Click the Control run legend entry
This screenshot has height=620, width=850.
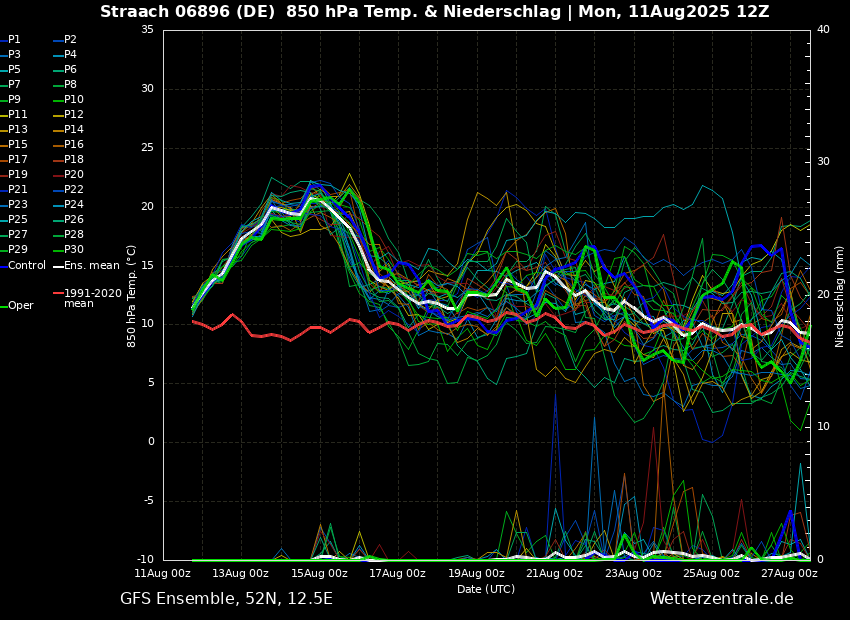click(27, 266)
